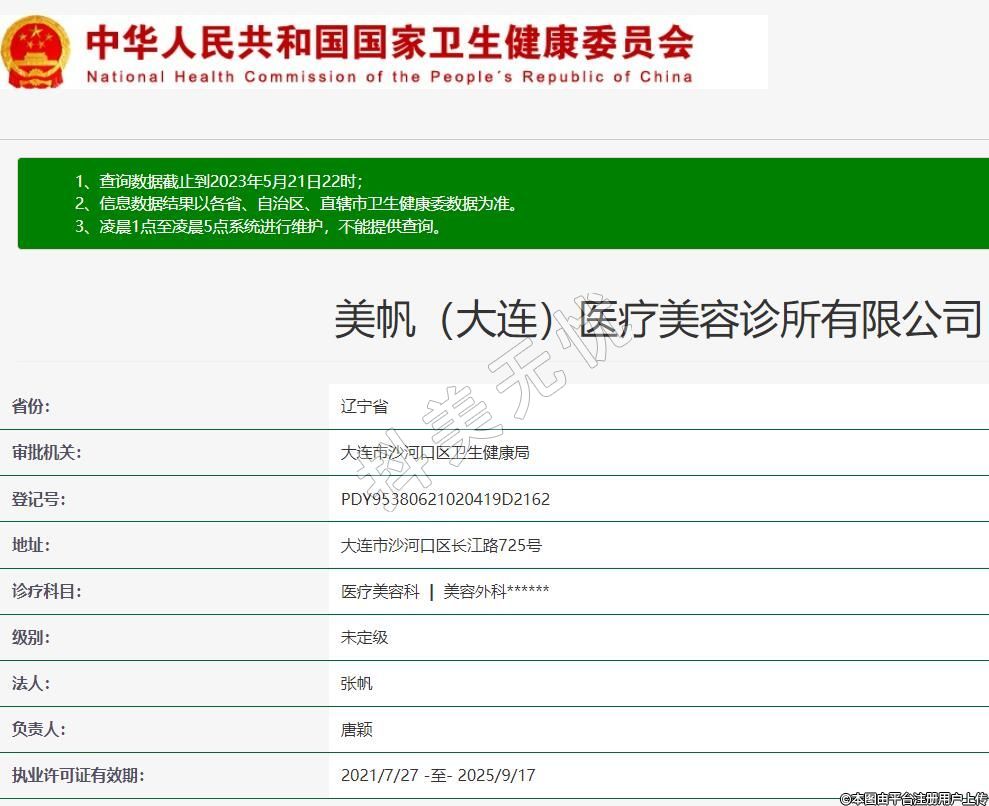Click the 医疗美容科 department entry
The height and width of the screenshot is (806, 989).
coord(380,591)
